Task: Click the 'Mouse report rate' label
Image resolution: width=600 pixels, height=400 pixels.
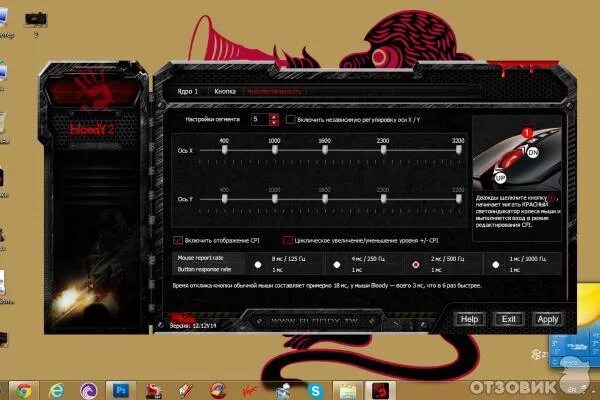Action: [x=200, y=258]
